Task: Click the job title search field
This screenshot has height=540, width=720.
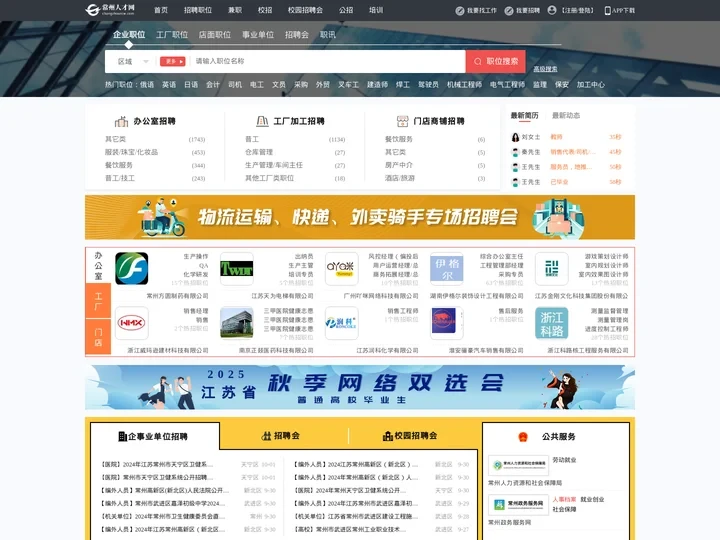Action: (328, 61)
